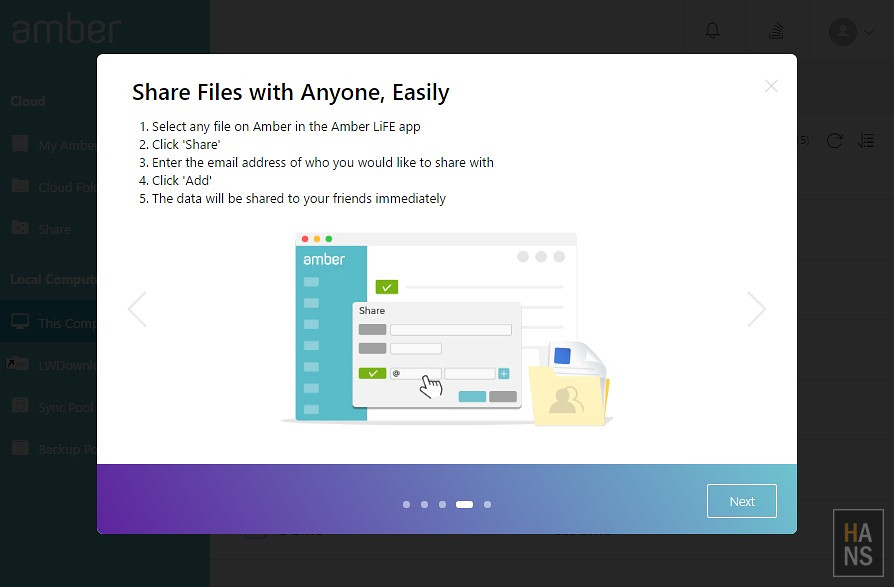
Task: Click the Next button in the dialog
Action: 741,501
